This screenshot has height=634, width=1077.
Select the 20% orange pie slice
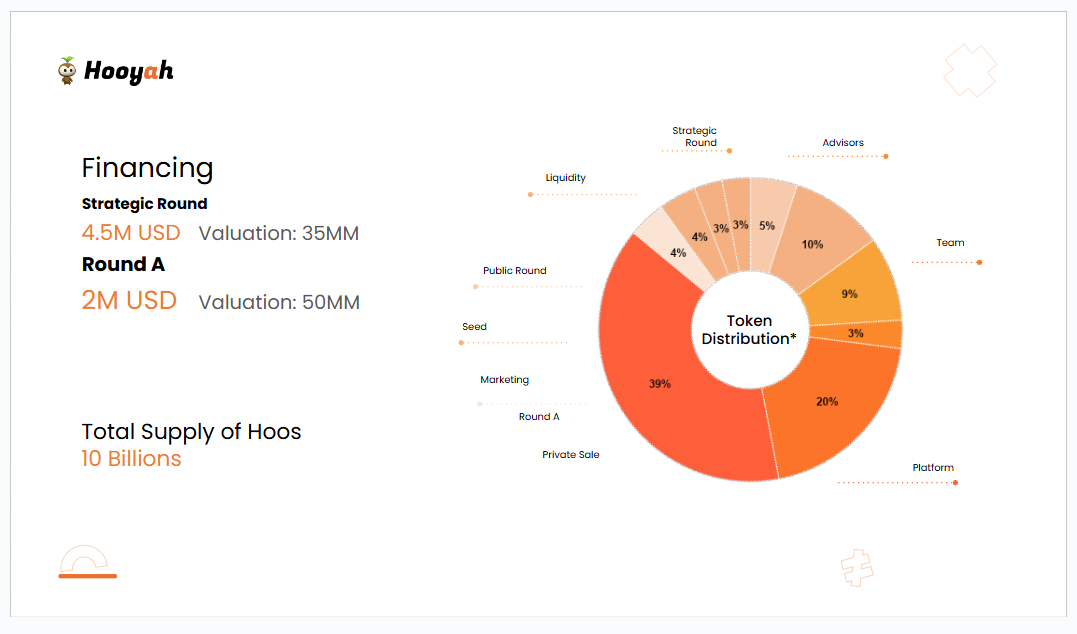[828, 401]
